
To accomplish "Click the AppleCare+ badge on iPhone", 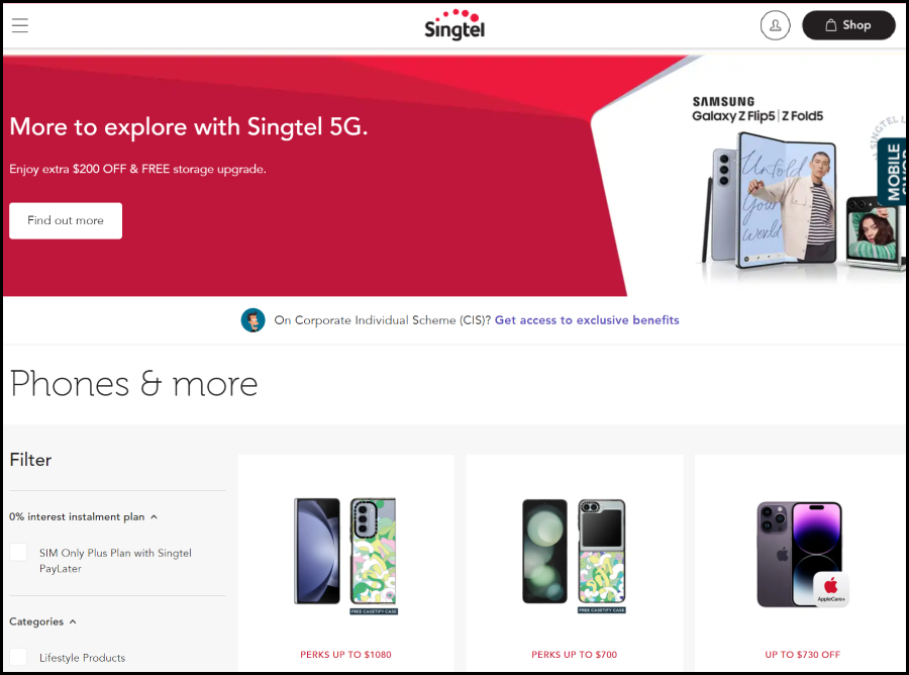I will point(831,589).
